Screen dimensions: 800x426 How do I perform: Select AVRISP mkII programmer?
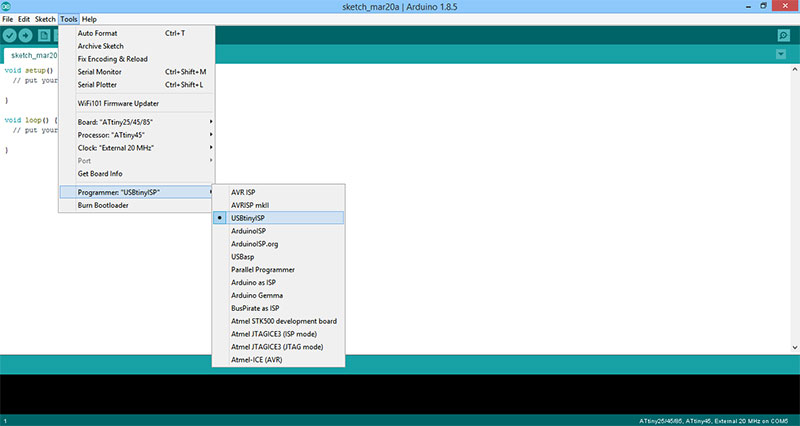(279, 205)
